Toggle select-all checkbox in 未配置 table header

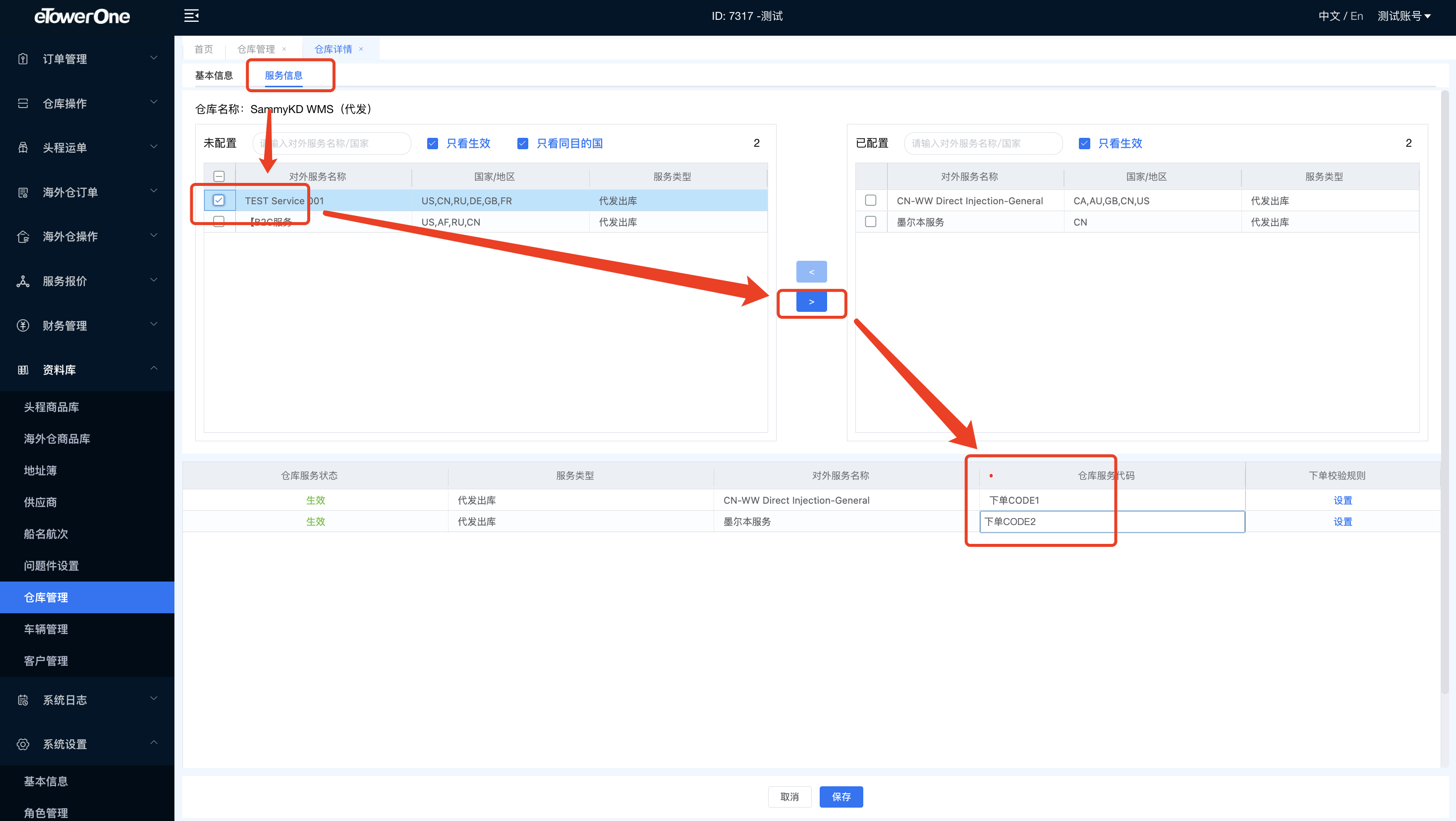pos(220,176)
